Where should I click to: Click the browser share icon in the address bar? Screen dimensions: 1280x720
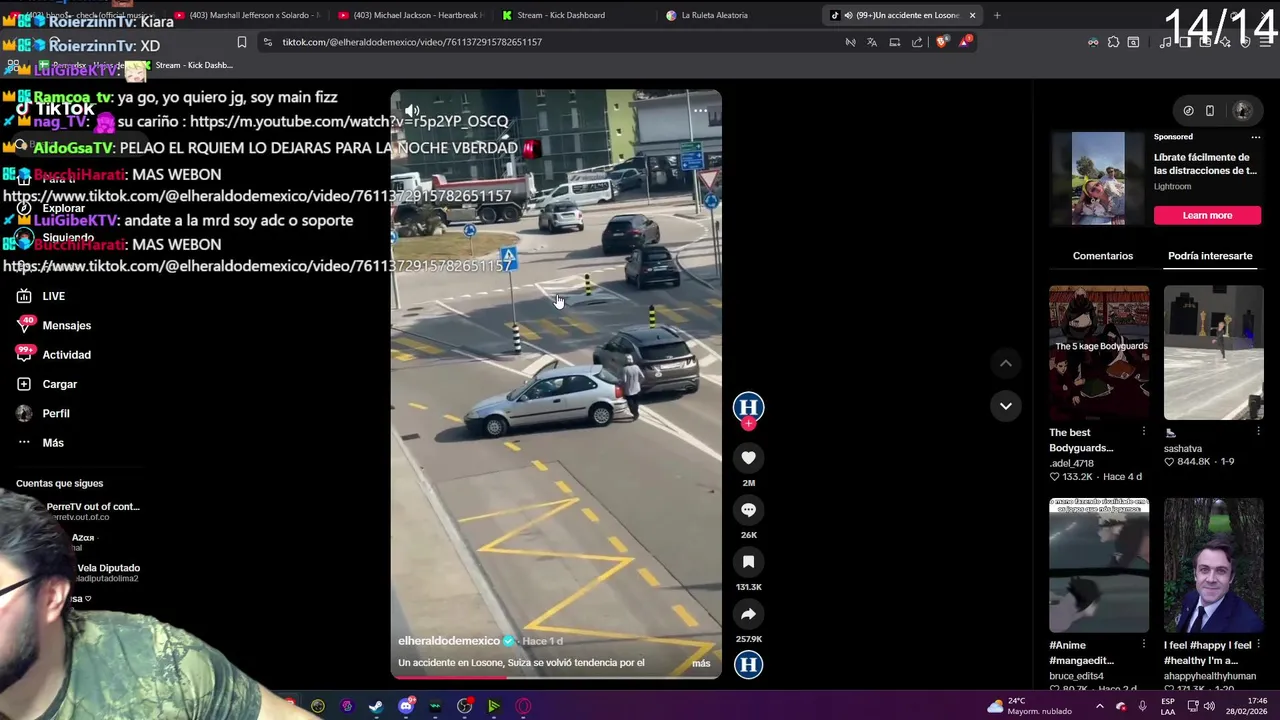click(x=917, y=42)
